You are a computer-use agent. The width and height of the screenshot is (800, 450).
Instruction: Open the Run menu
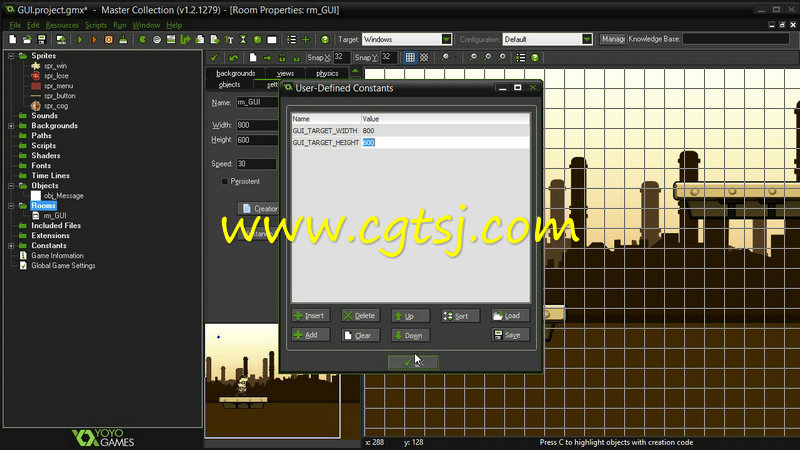point(119,25)
